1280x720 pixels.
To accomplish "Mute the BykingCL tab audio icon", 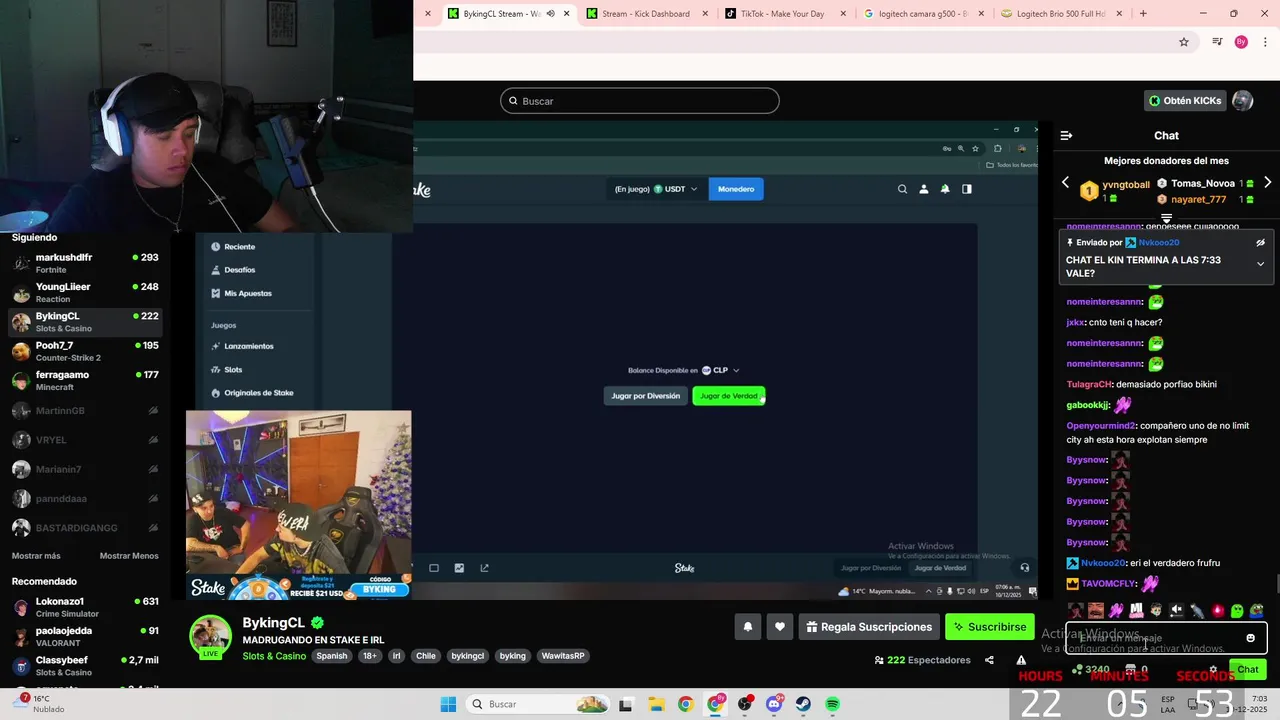I will pyautogui.click(x=550, y=14).
